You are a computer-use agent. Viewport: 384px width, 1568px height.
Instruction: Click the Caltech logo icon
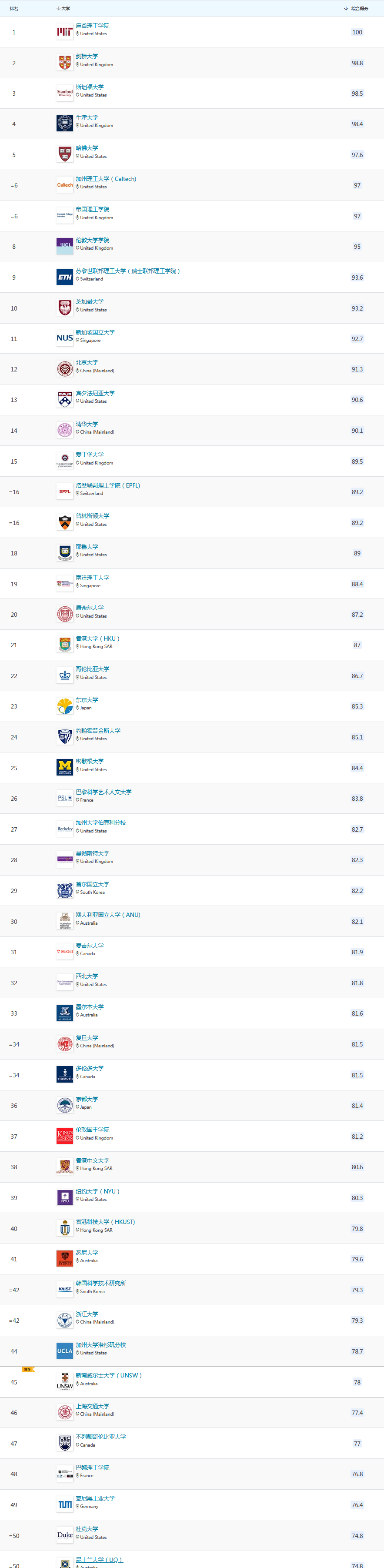pyautogui.click(x=64, y=185)
